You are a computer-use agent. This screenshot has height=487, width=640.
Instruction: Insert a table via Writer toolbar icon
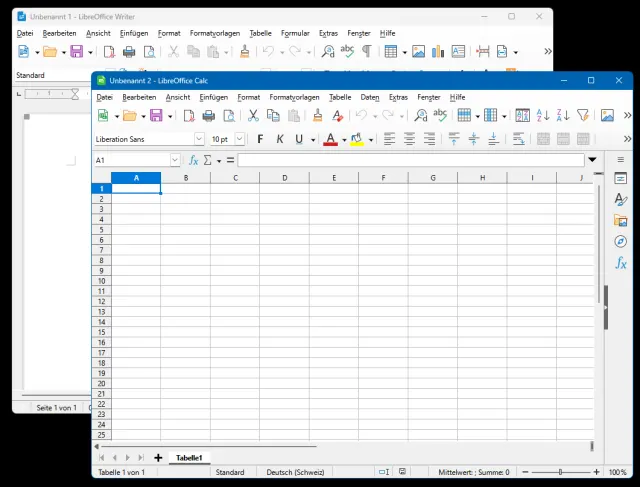[390, 51]
